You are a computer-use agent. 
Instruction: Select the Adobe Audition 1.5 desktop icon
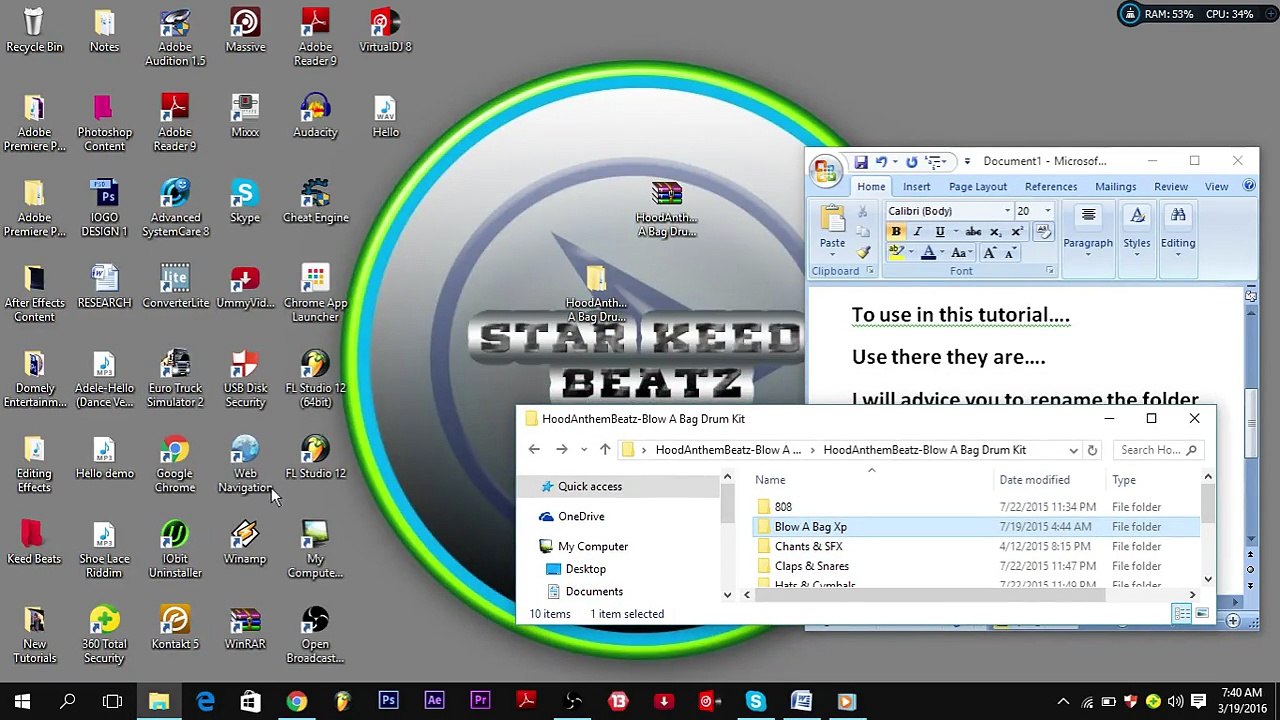point(175,38)
